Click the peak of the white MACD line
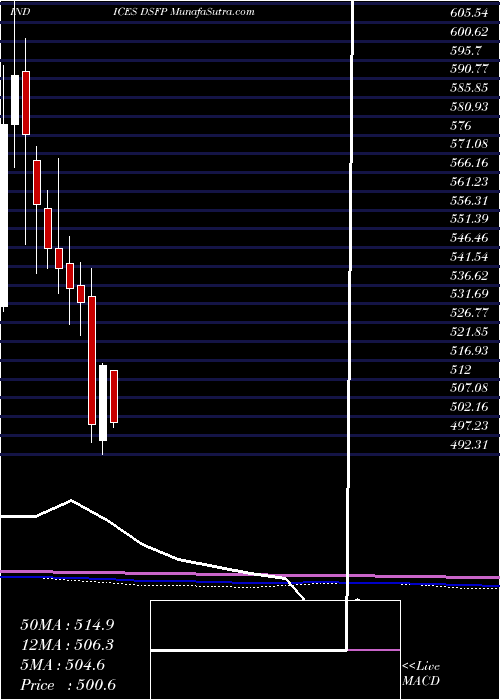The height and width of the screenshot is (700, 500). click(x=71, y=500)
